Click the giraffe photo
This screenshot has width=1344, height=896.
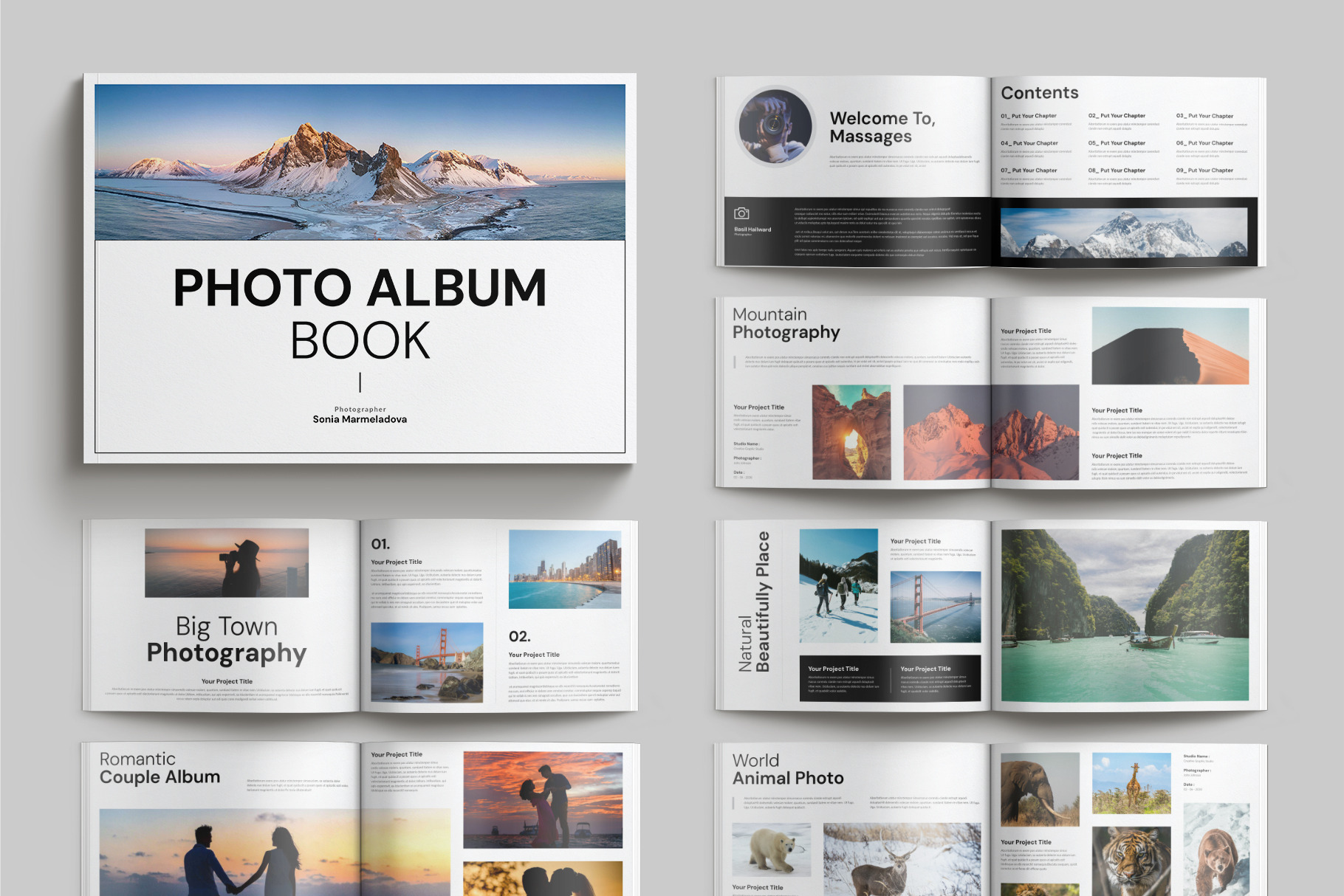[1131, 783]
